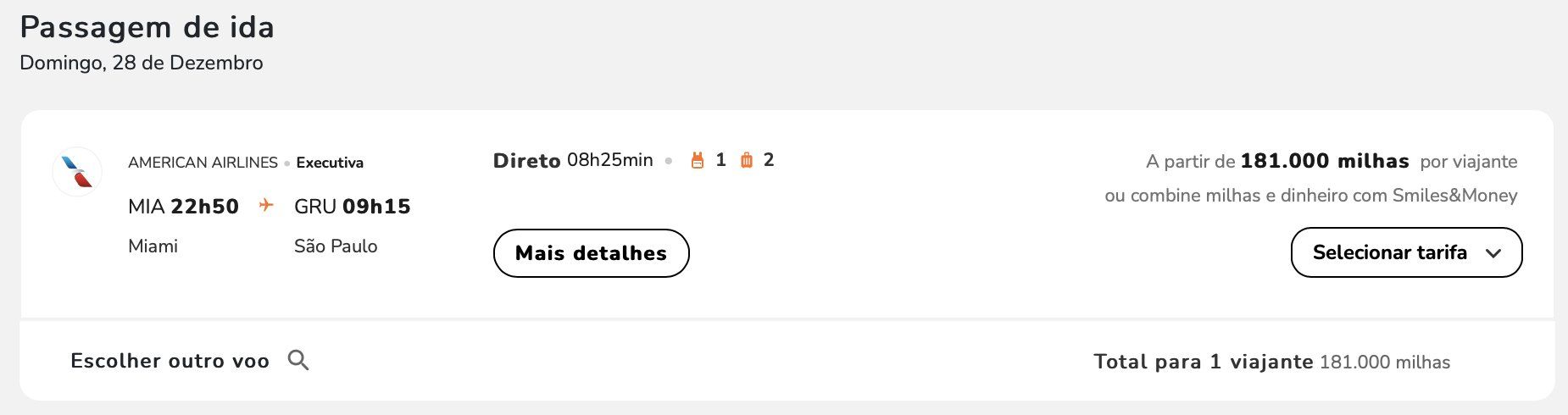Click the magnifier icon beside Escolher outro voo

(298, 360)
